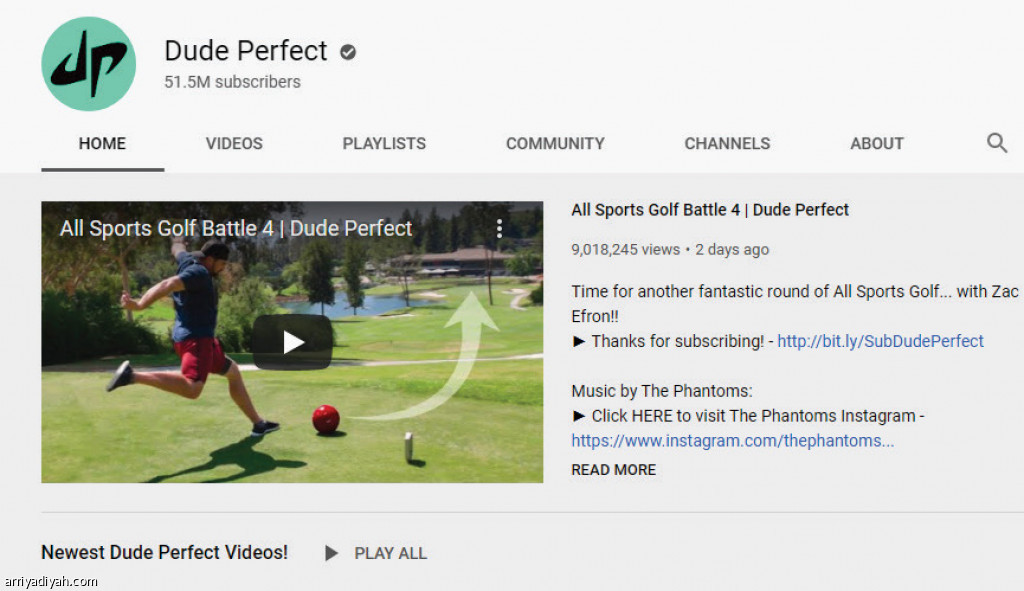Open the VIDEOS tab
Image resolution: width=1024 pixels, height=591 pixels.
coord(234,143)
